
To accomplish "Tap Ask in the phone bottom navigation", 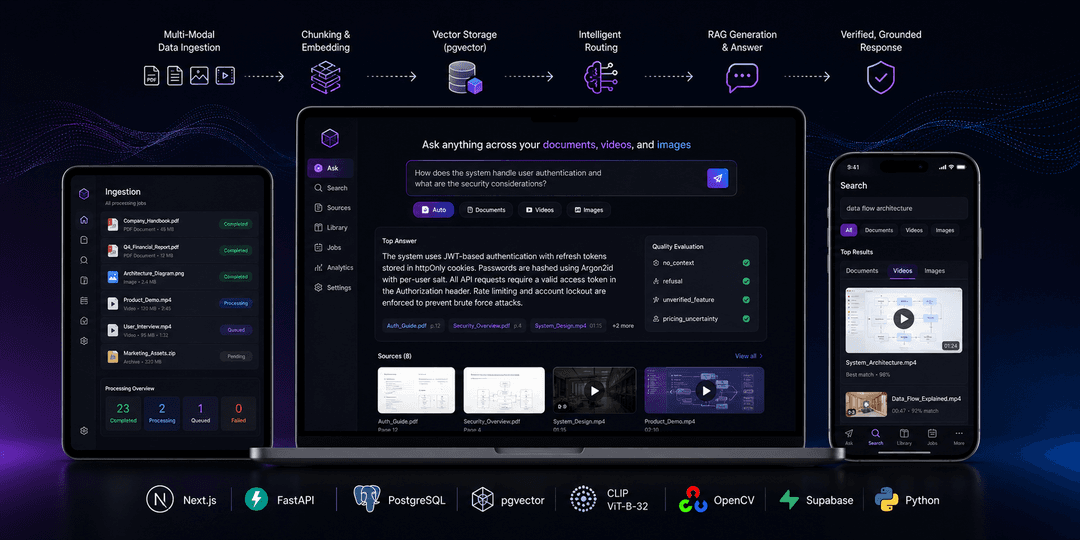I will tap(849, 437).
